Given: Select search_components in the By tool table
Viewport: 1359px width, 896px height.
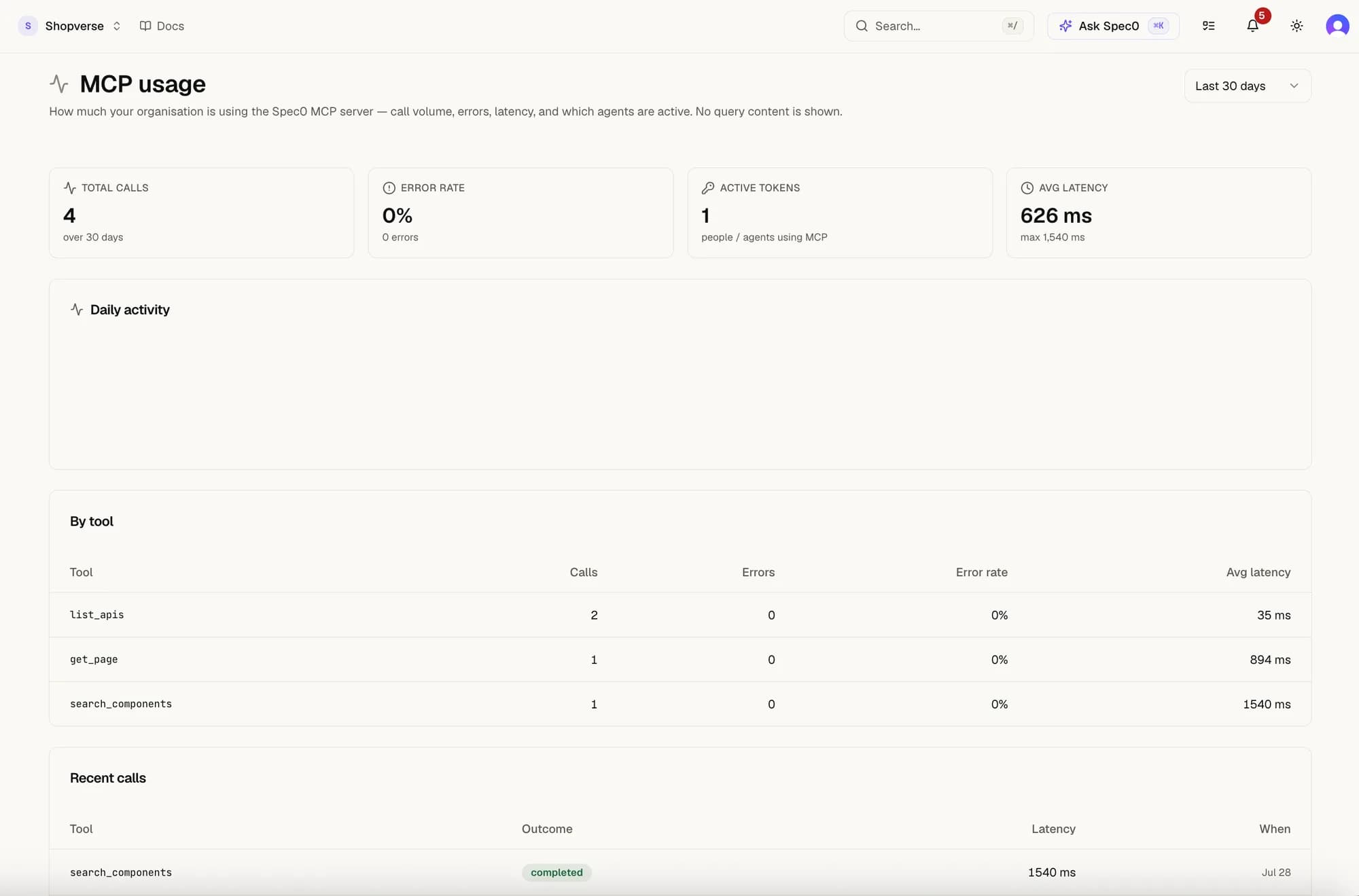Looking at the screenshot, I should pyautogui.click(x=679, y=704).
